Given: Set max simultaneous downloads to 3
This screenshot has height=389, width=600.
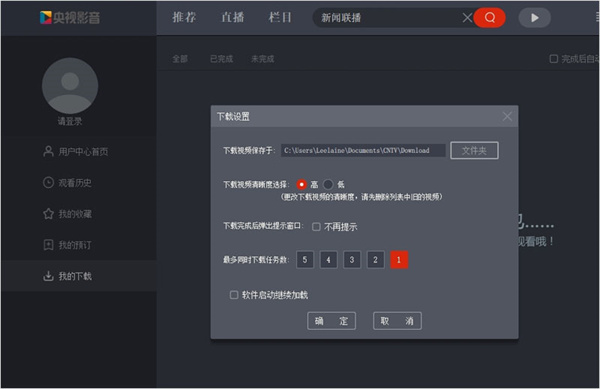Looking at the screenshot, I should point(352,260).
